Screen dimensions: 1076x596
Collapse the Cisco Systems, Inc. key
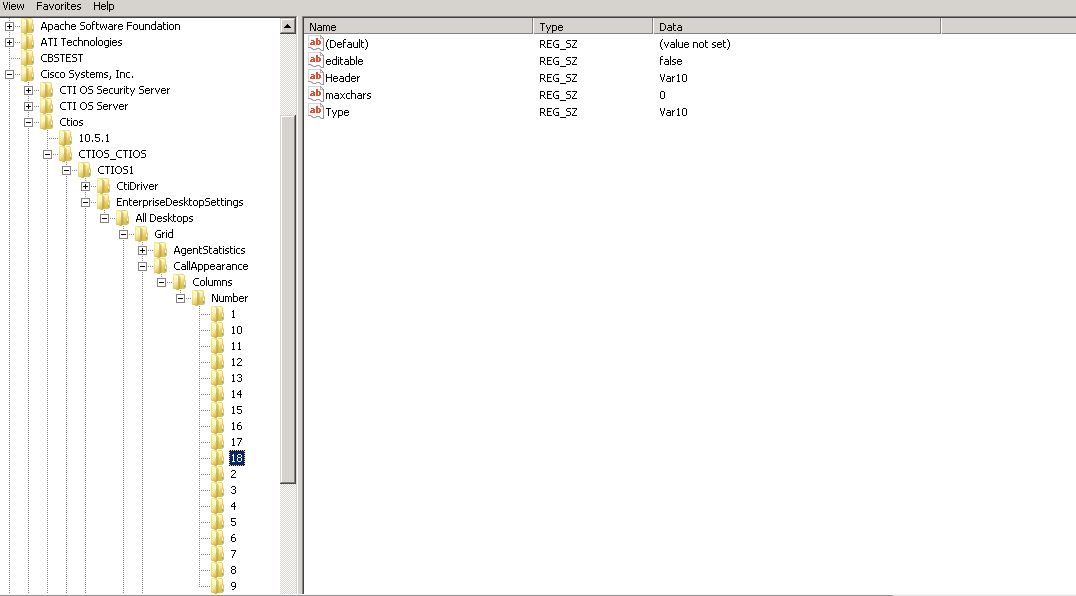[10, 74]
